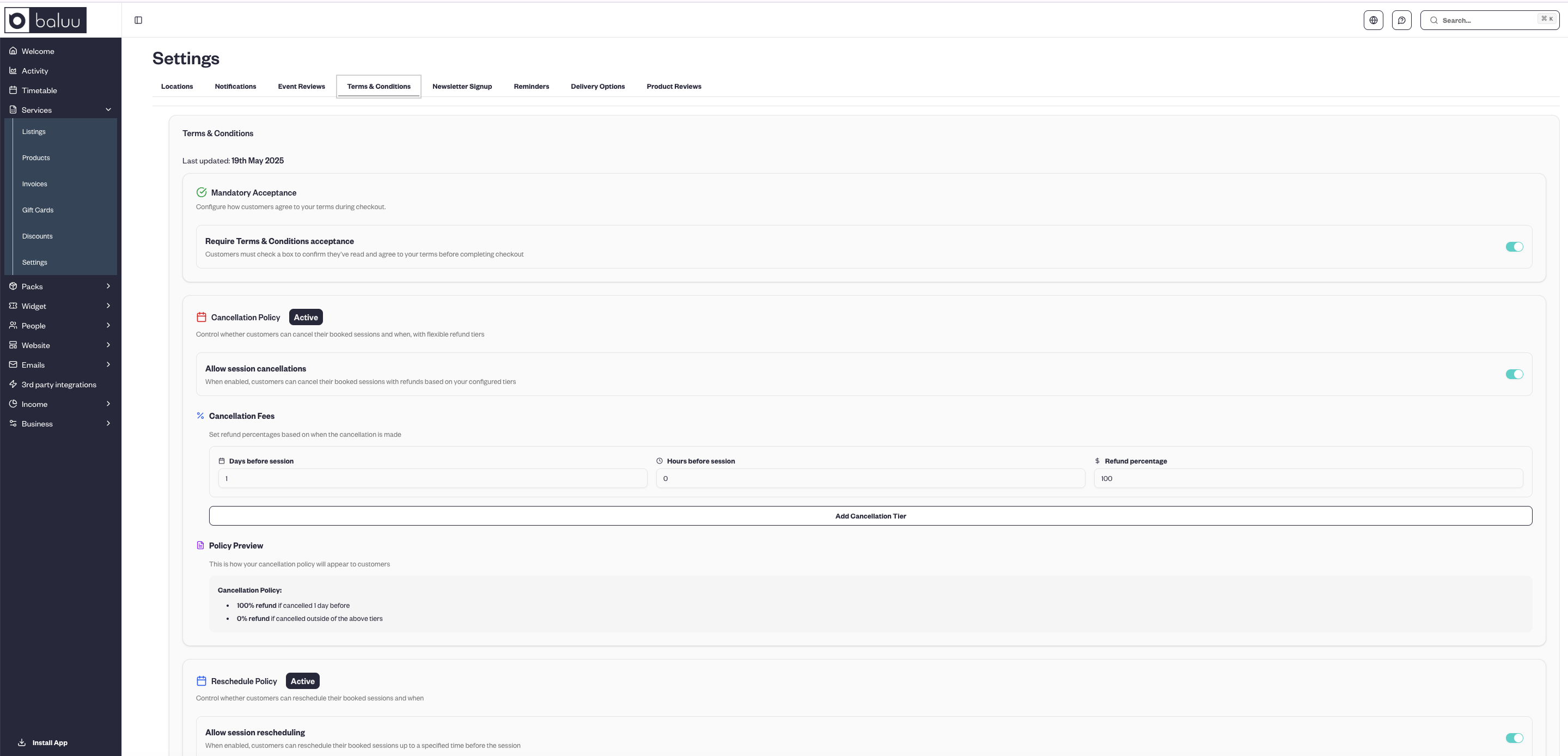The image size is (1568, 756).
Task: Click the Refund percentage input field
Action: [1308, 478]
